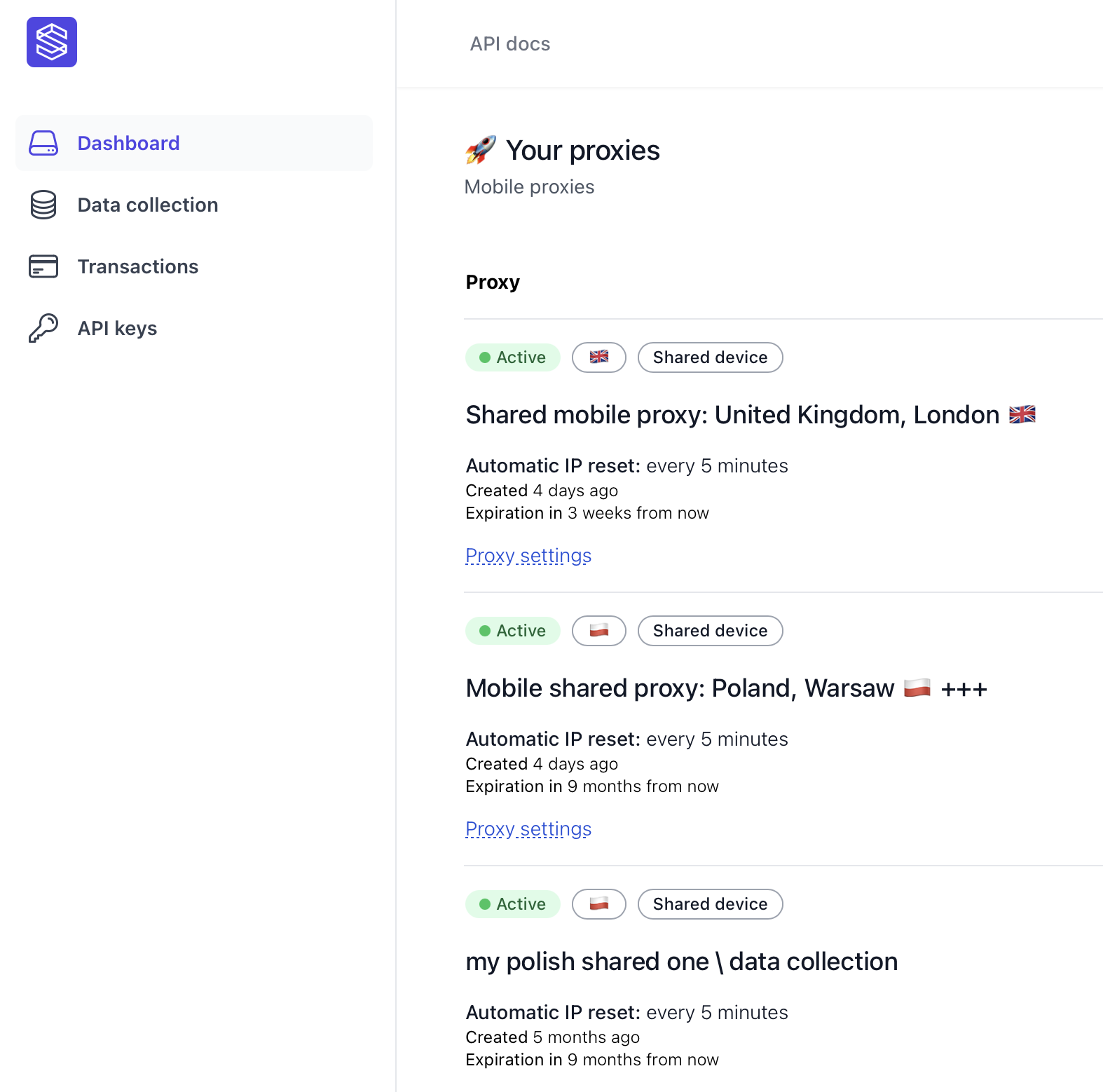Navigate to API keys

(117, 328)
